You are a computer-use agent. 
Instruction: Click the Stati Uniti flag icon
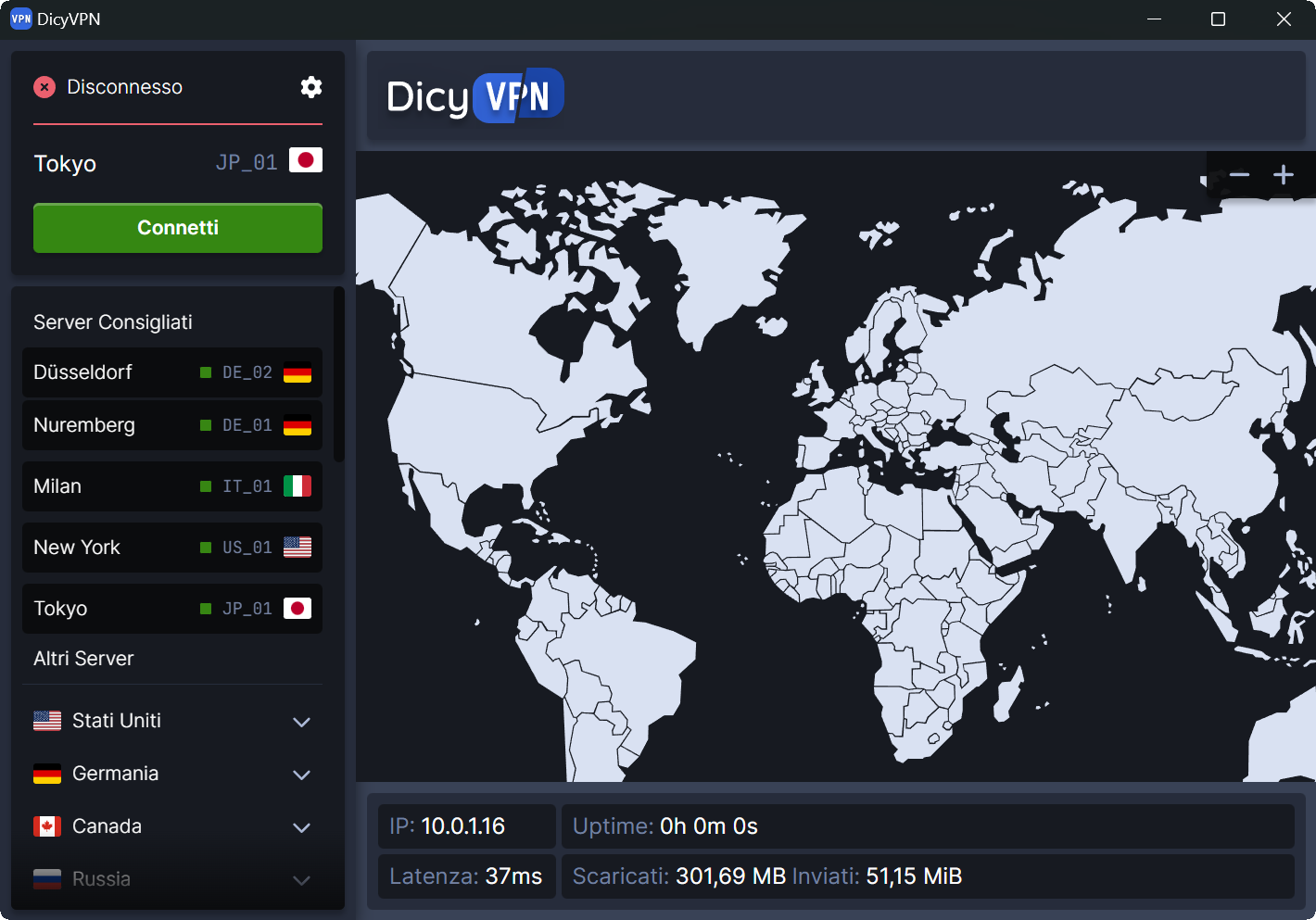click(47, 721)
